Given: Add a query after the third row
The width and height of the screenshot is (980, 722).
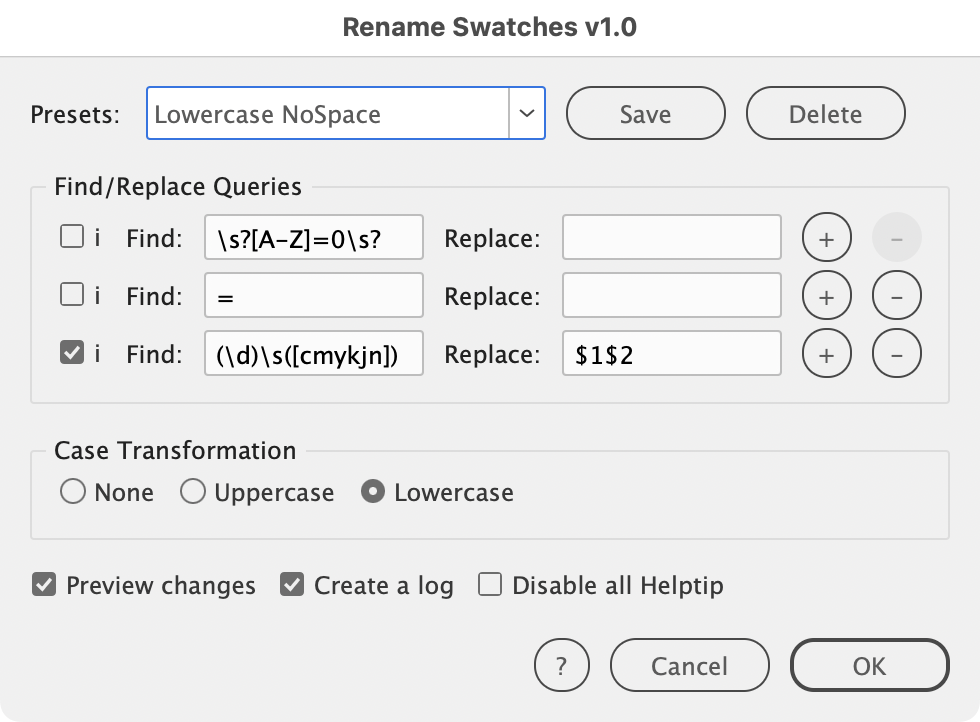Looking at the screenshot, I should click(826, 354).
